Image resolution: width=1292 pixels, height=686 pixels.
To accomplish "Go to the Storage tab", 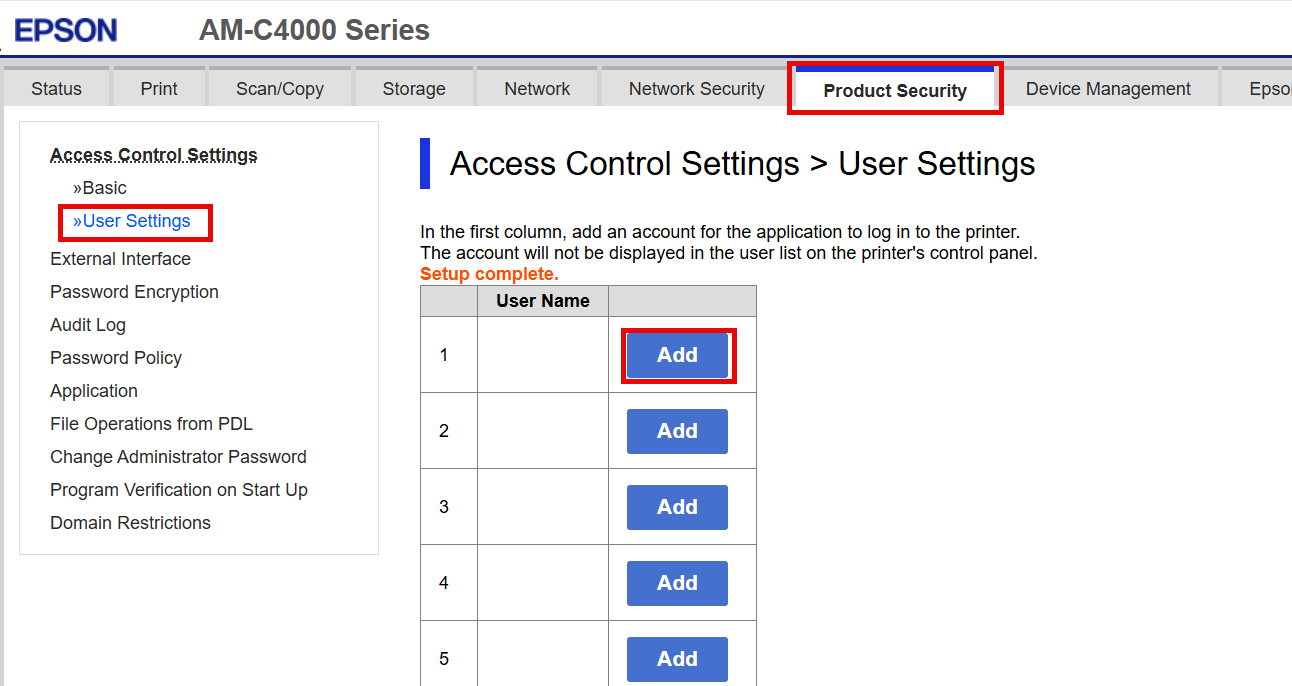I will pyautogui.click(x=414, y=89).
